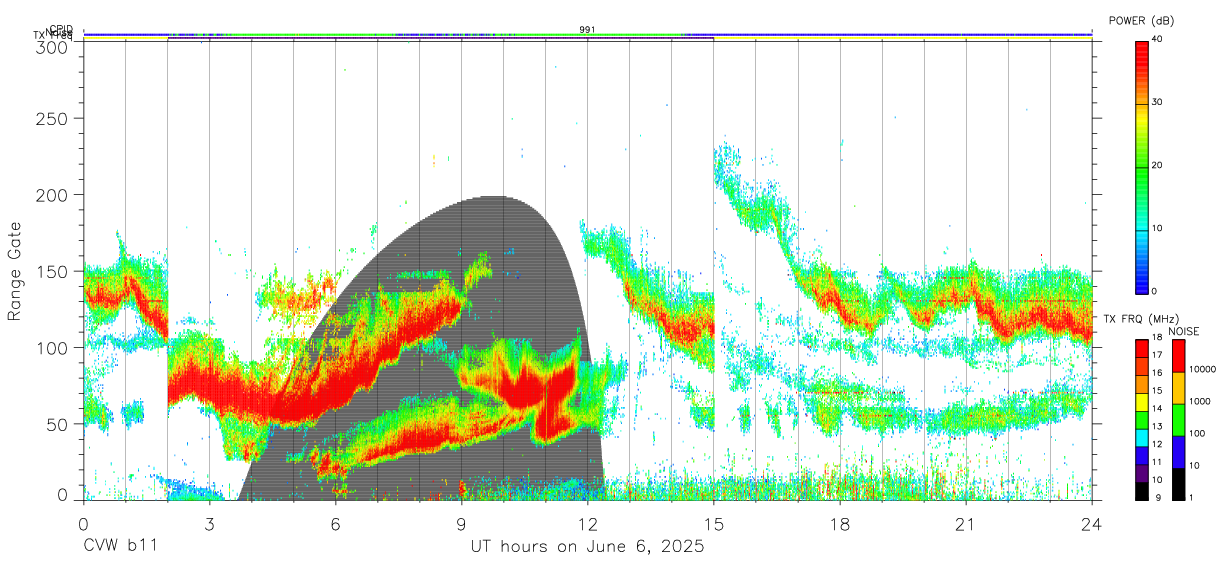Click the 3 tick on the UT hours axis
1228x567 pixels.
(210, 524)
